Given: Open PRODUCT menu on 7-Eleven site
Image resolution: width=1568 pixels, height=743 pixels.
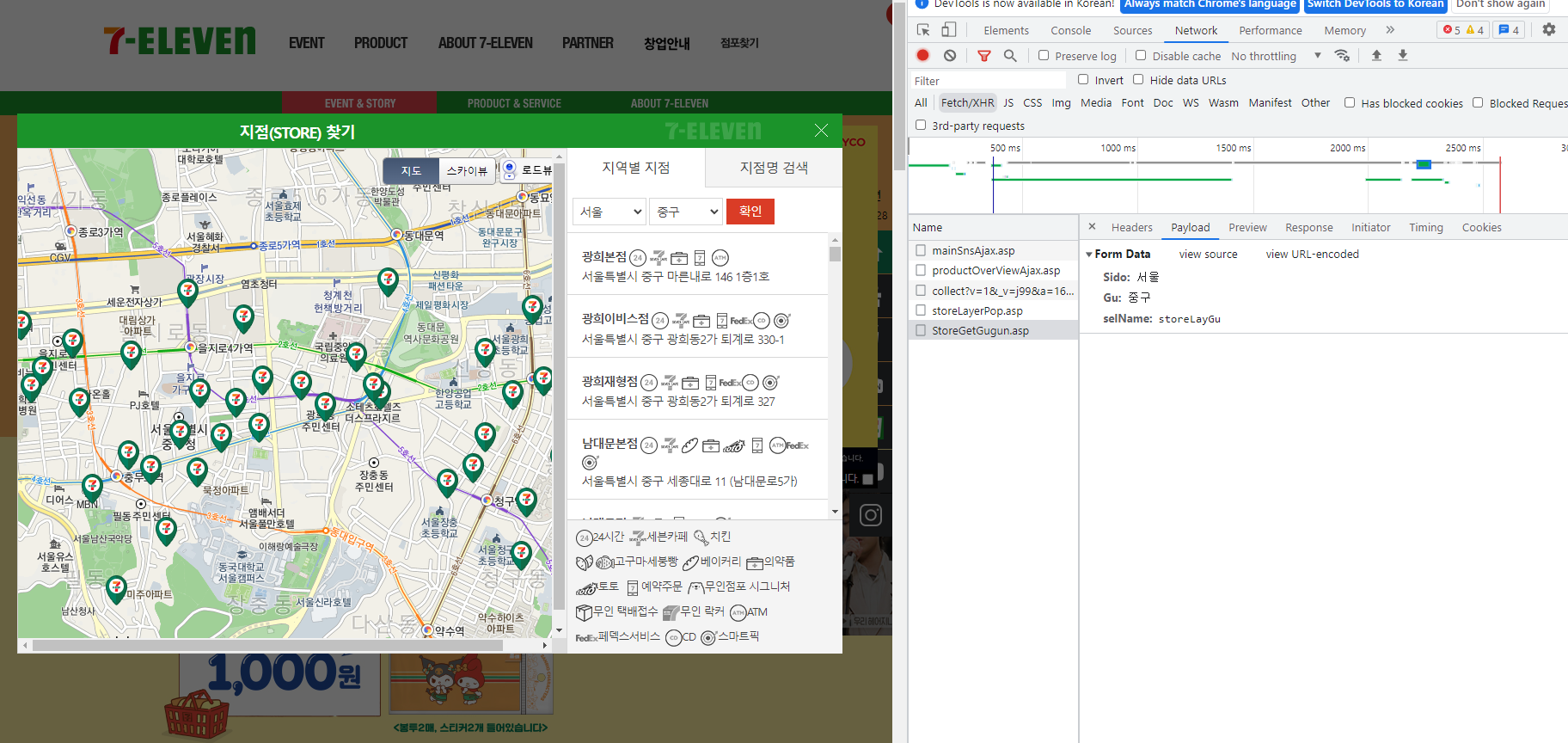Looking at the screenshot, I should click(x=381, y=43).
